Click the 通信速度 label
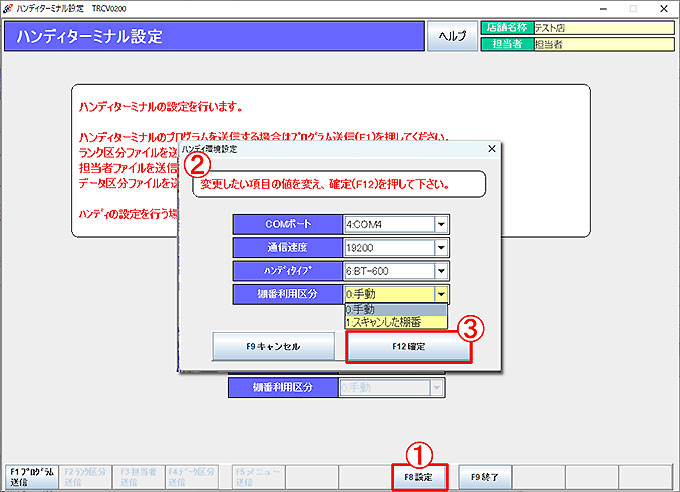680x492 pixels. point(288,248)
